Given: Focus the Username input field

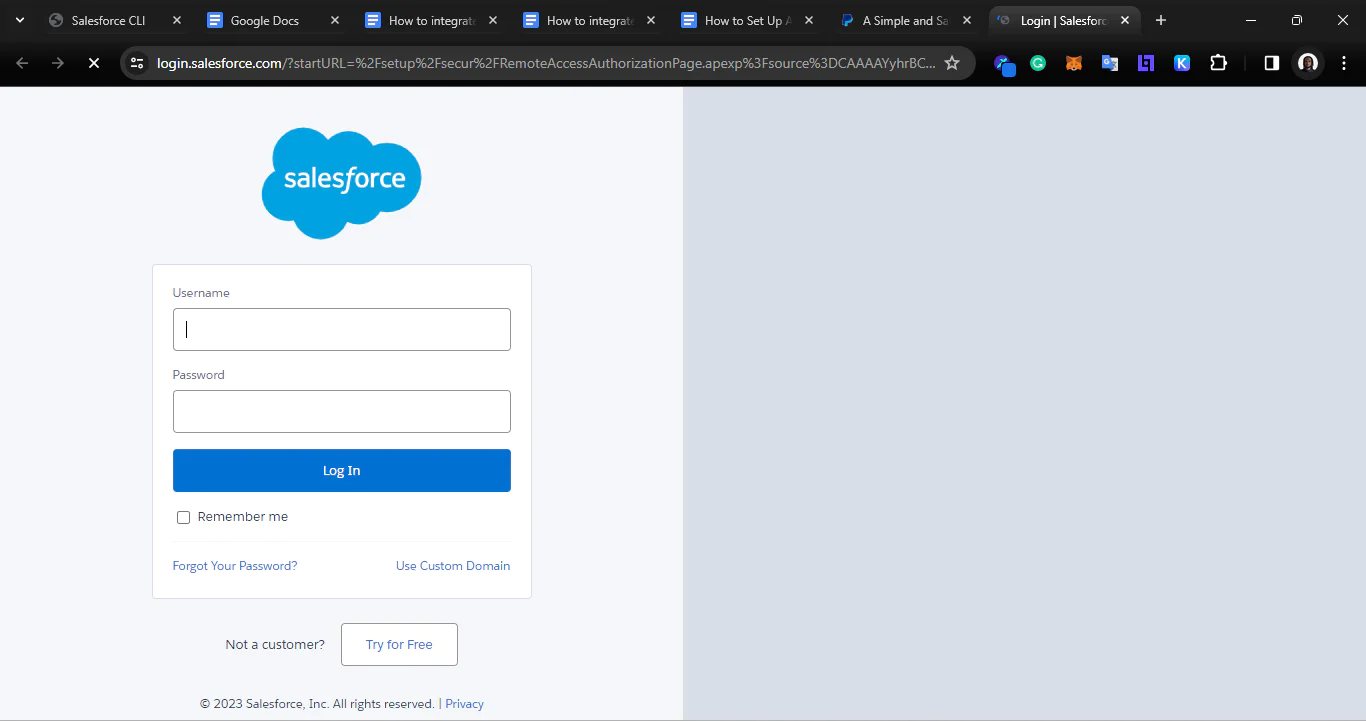Looking at the screenshot, I should pyautogui.click(x=342, y=329).
